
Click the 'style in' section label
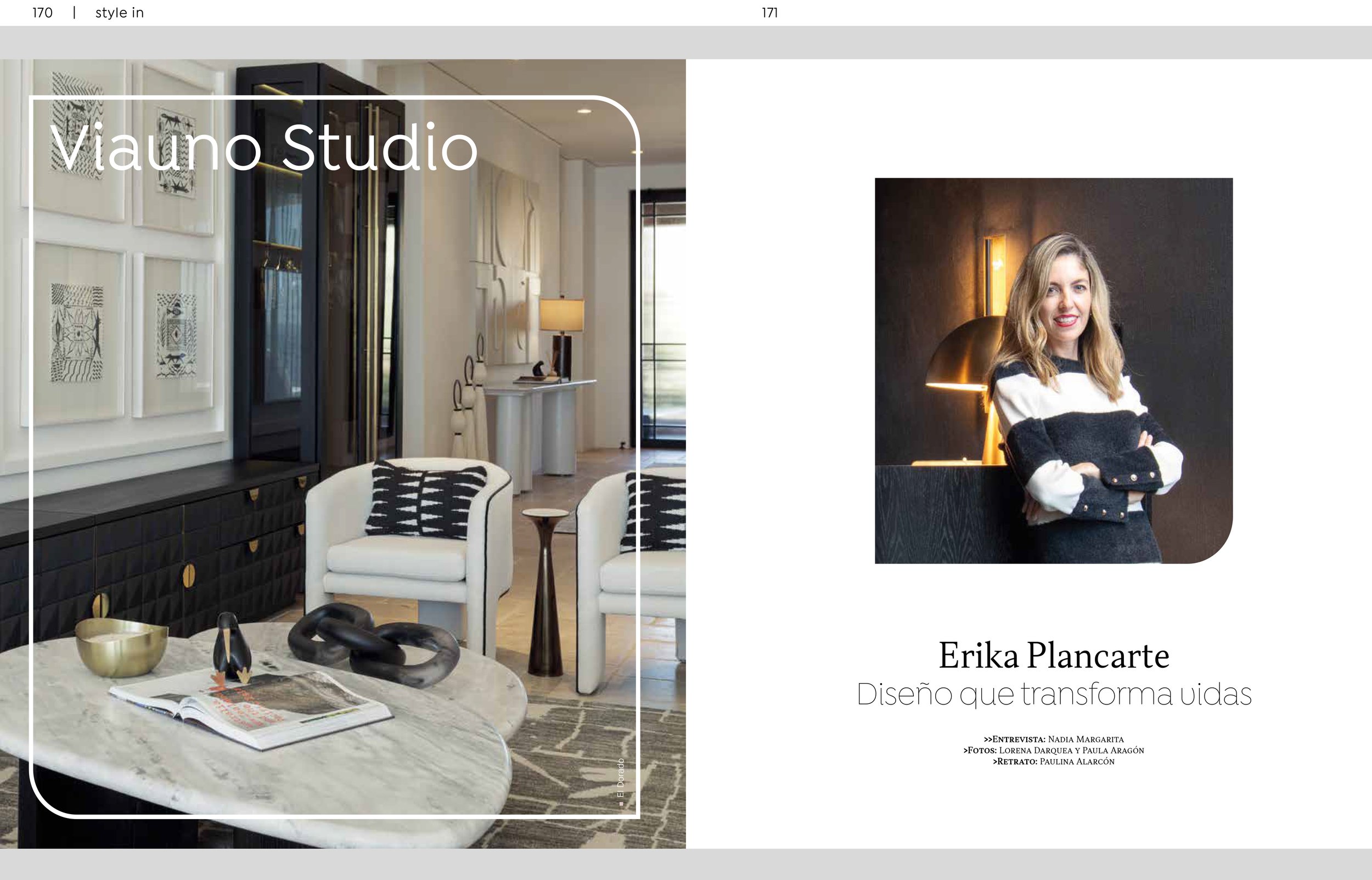click(120, 13)
